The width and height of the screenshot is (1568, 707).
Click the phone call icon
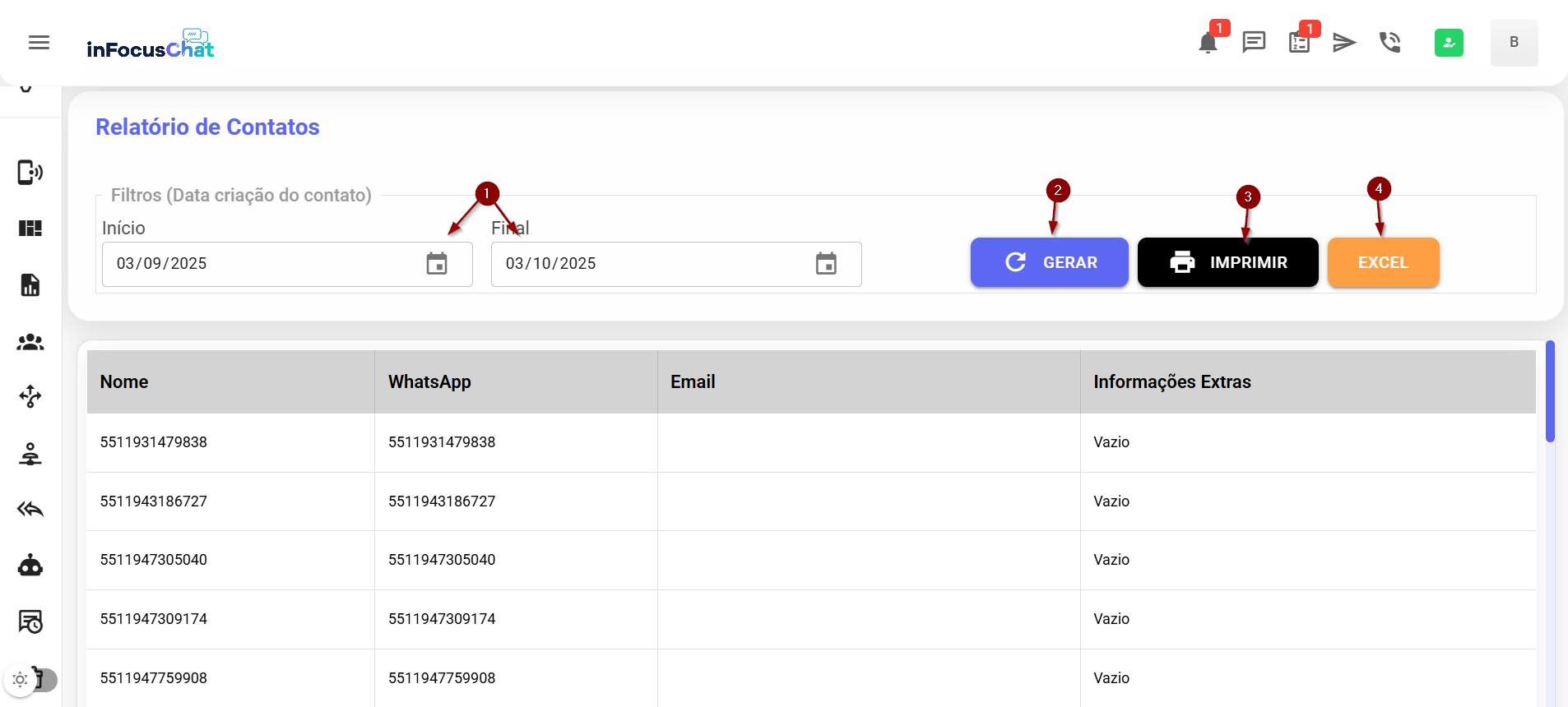(1389, 42)
